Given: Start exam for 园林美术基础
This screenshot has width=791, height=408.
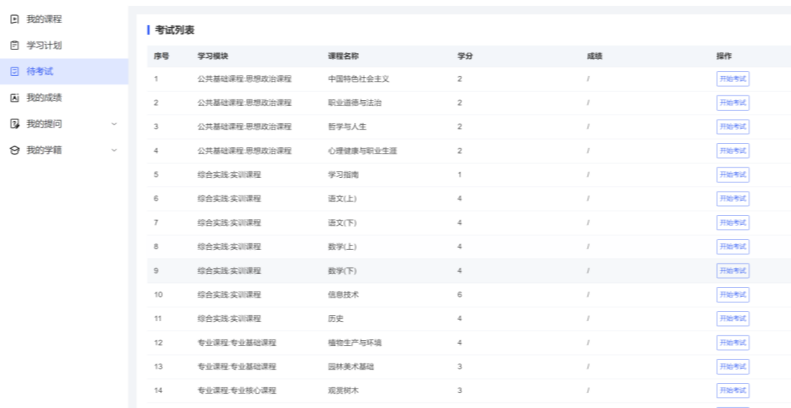Looking at the screenshot, I should click(x=732, y=367).
